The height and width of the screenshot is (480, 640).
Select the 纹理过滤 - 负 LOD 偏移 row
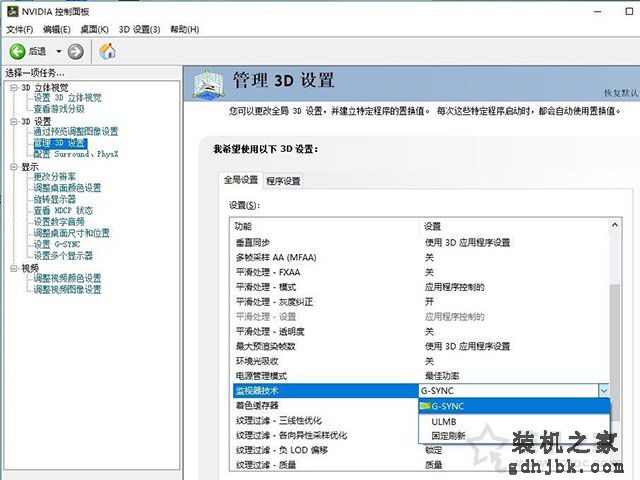pyautogui.click(x=421, y=450)
